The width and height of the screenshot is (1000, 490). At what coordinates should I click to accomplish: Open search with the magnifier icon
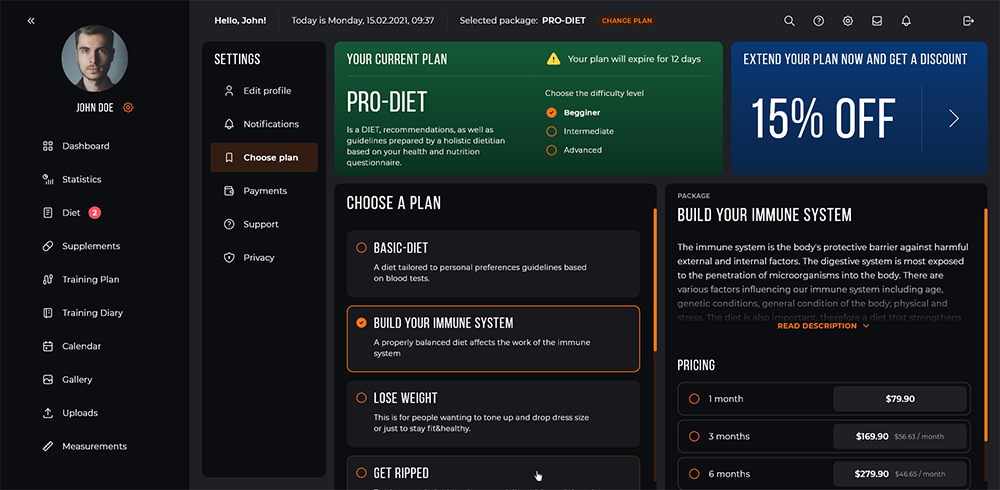click(x=789, y=21)
